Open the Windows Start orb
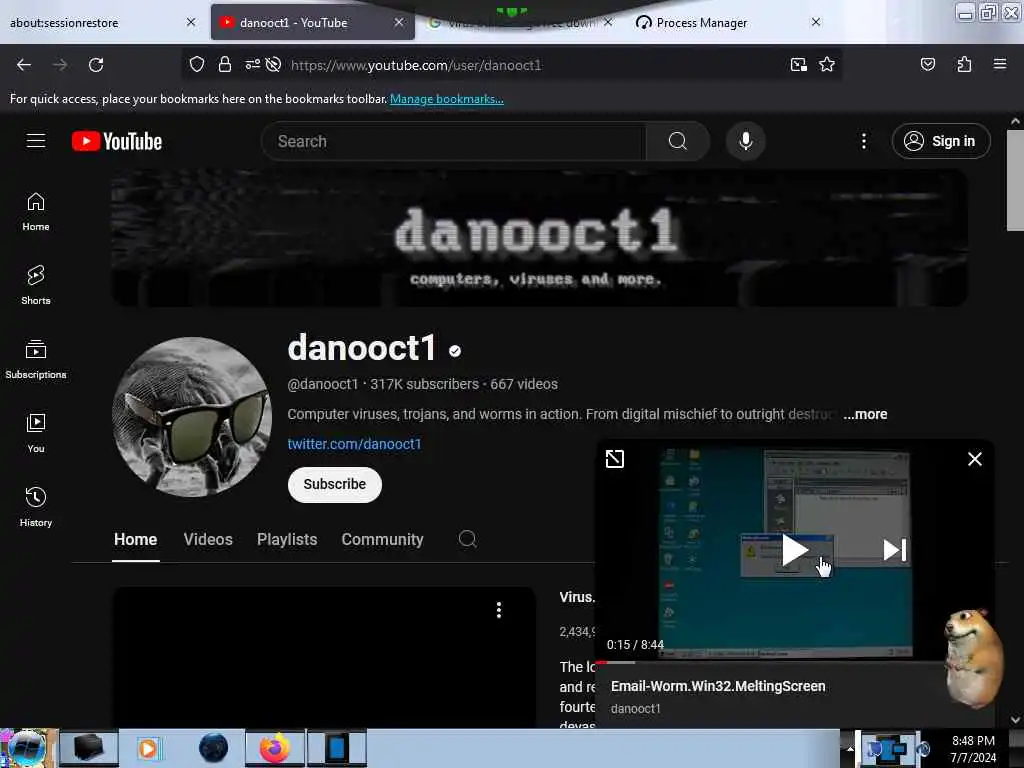Image resolution: width=1024 pixels, height=768 pixels. [27, 748]
